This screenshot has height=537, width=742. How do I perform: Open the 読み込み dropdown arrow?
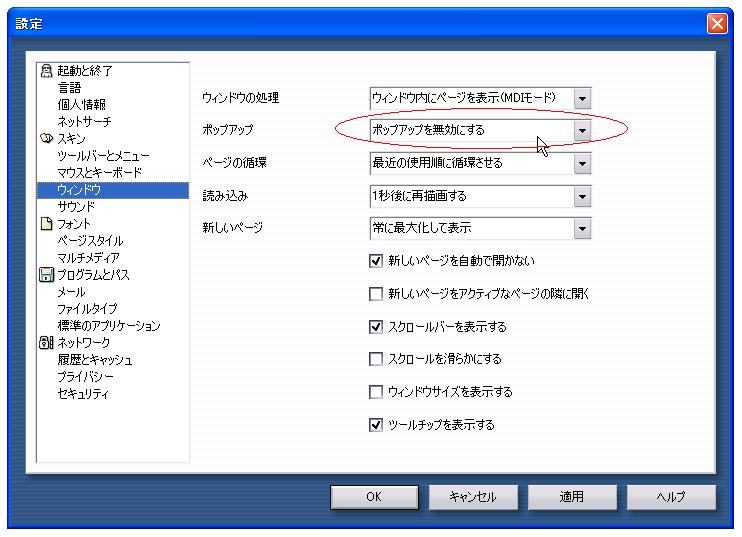pyautogui.click(x=582, y=196)
